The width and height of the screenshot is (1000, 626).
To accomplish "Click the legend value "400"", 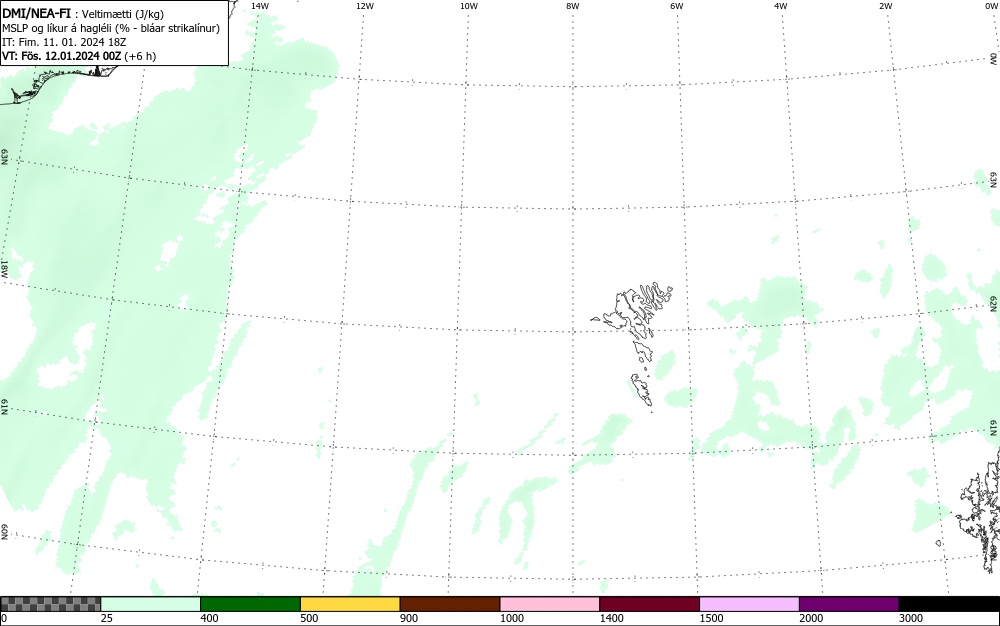I will 209,618.
